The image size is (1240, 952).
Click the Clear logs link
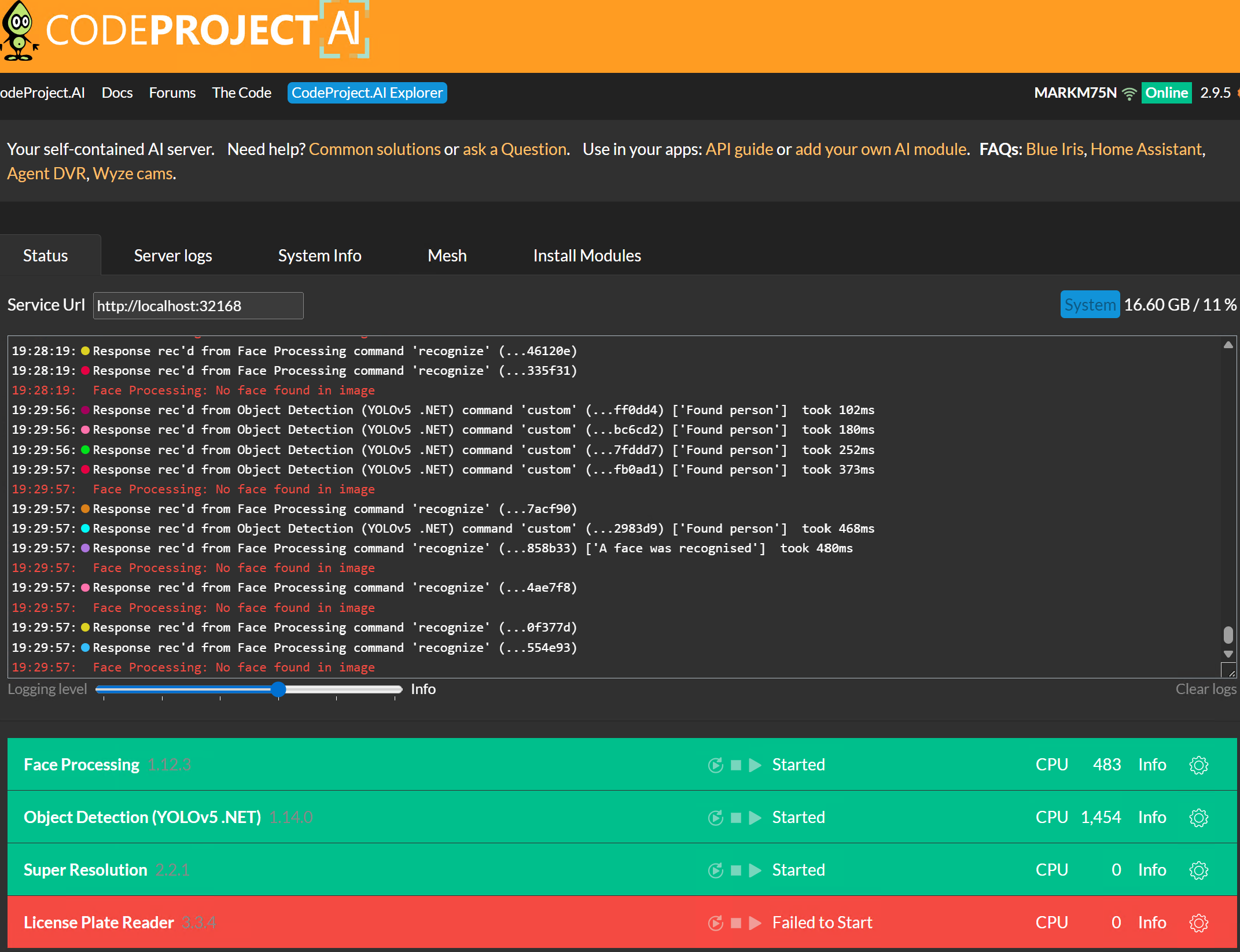point(1205,689)
